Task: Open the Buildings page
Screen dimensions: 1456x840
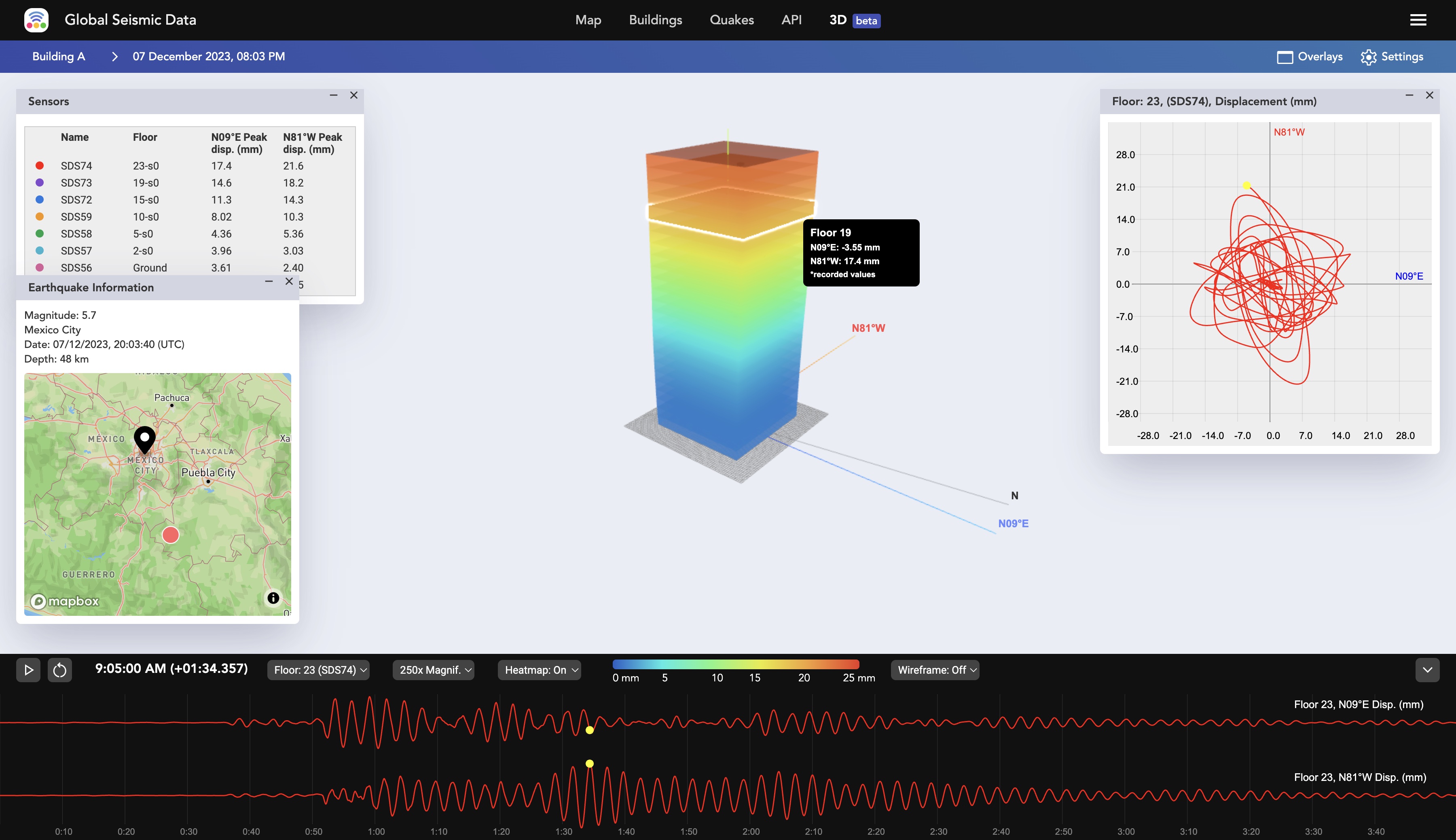Action: [x=655, y=20]
